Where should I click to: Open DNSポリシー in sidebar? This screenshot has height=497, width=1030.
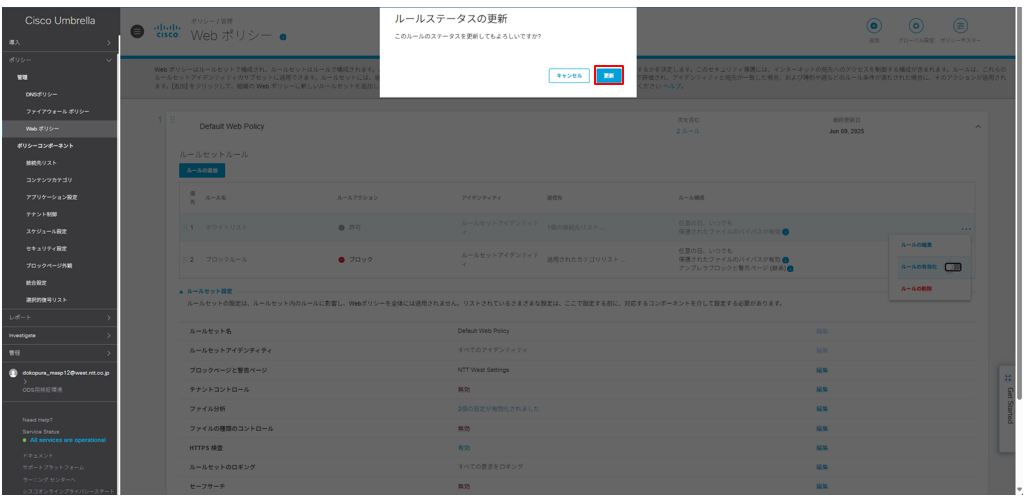point(41,95)
